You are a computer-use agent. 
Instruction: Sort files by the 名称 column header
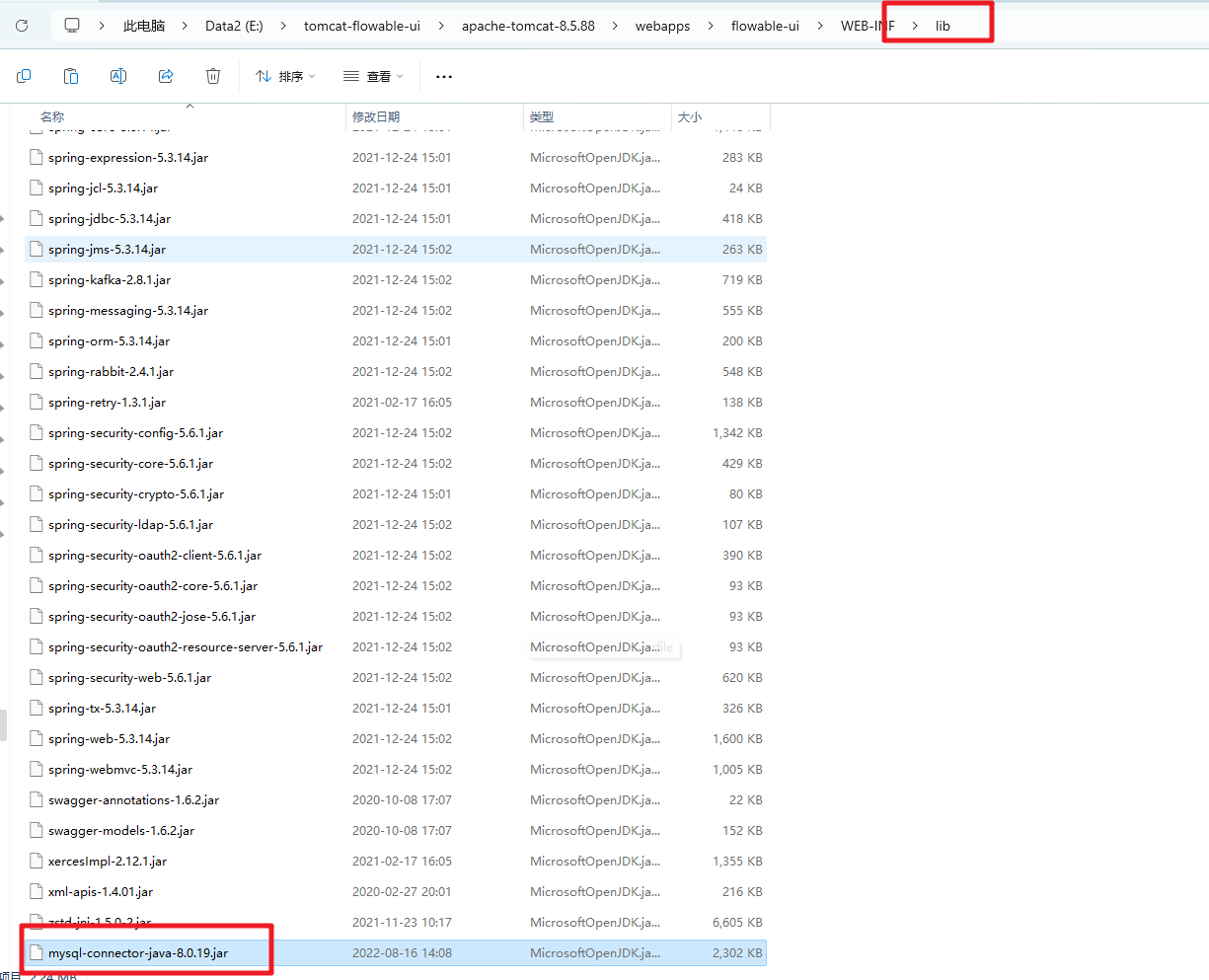[x=52, y=116]
